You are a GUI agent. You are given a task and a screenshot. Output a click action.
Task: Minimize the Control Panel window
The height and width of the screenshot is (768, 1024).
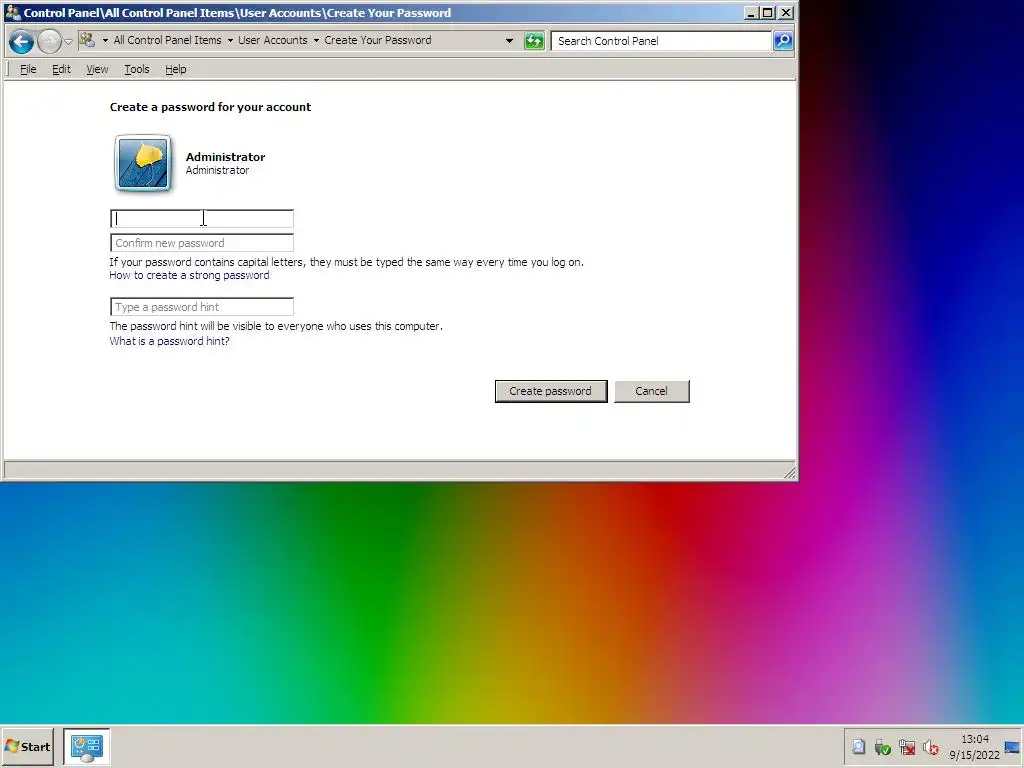point(751,12)
